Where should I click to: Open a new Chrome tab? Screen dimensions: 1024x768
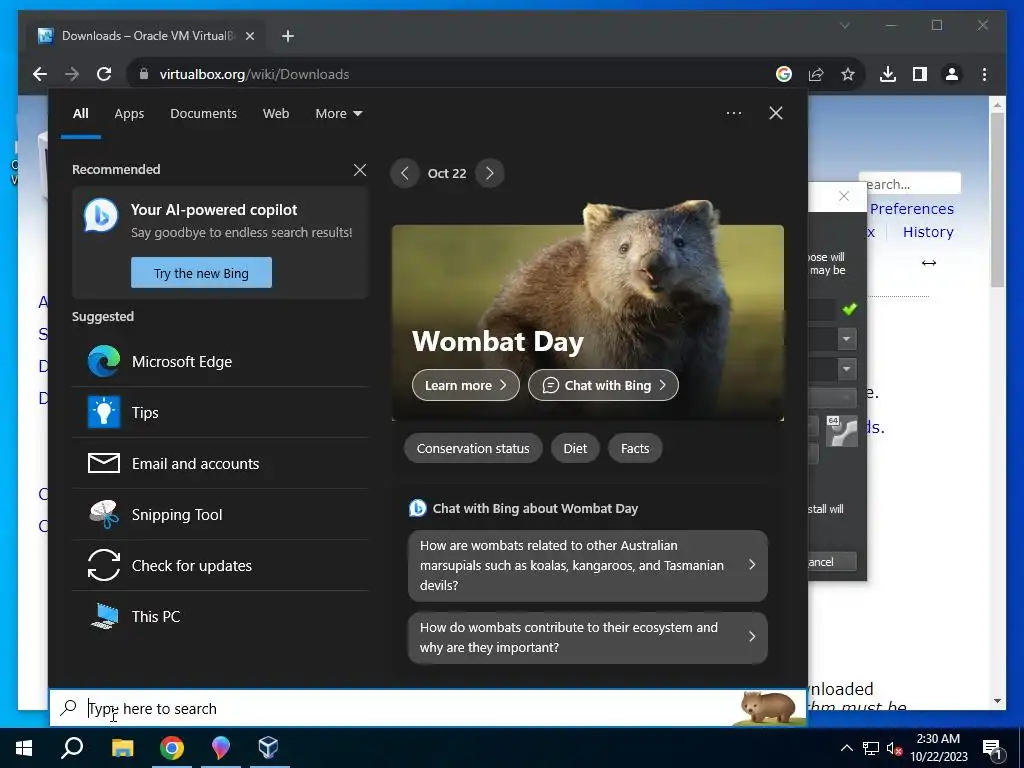(x=288, y=36)
